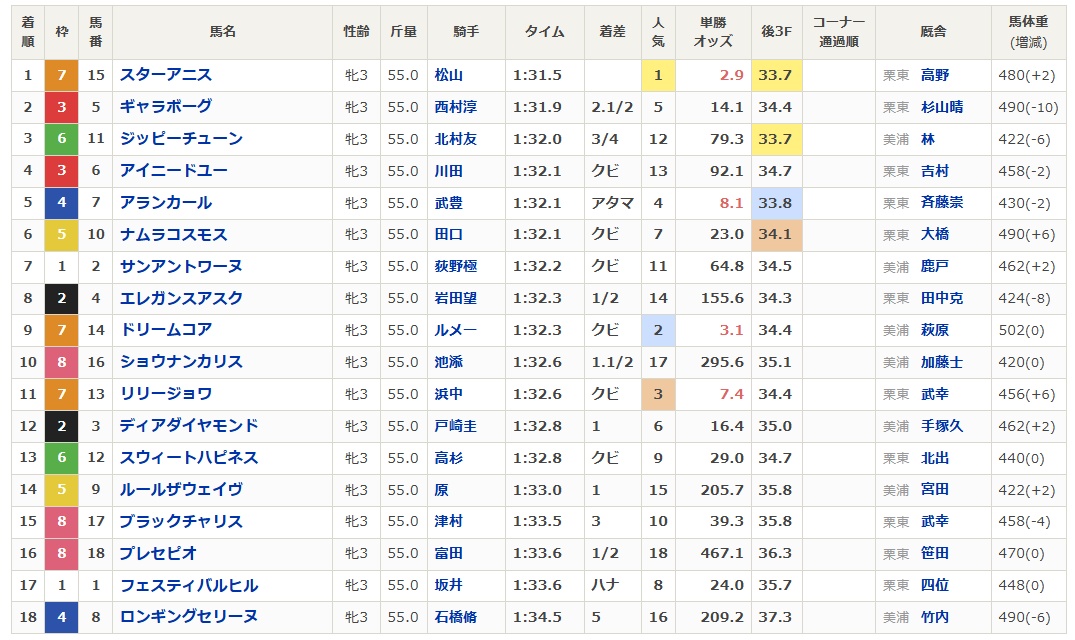Click jockey link 武豊

[449, 203]
